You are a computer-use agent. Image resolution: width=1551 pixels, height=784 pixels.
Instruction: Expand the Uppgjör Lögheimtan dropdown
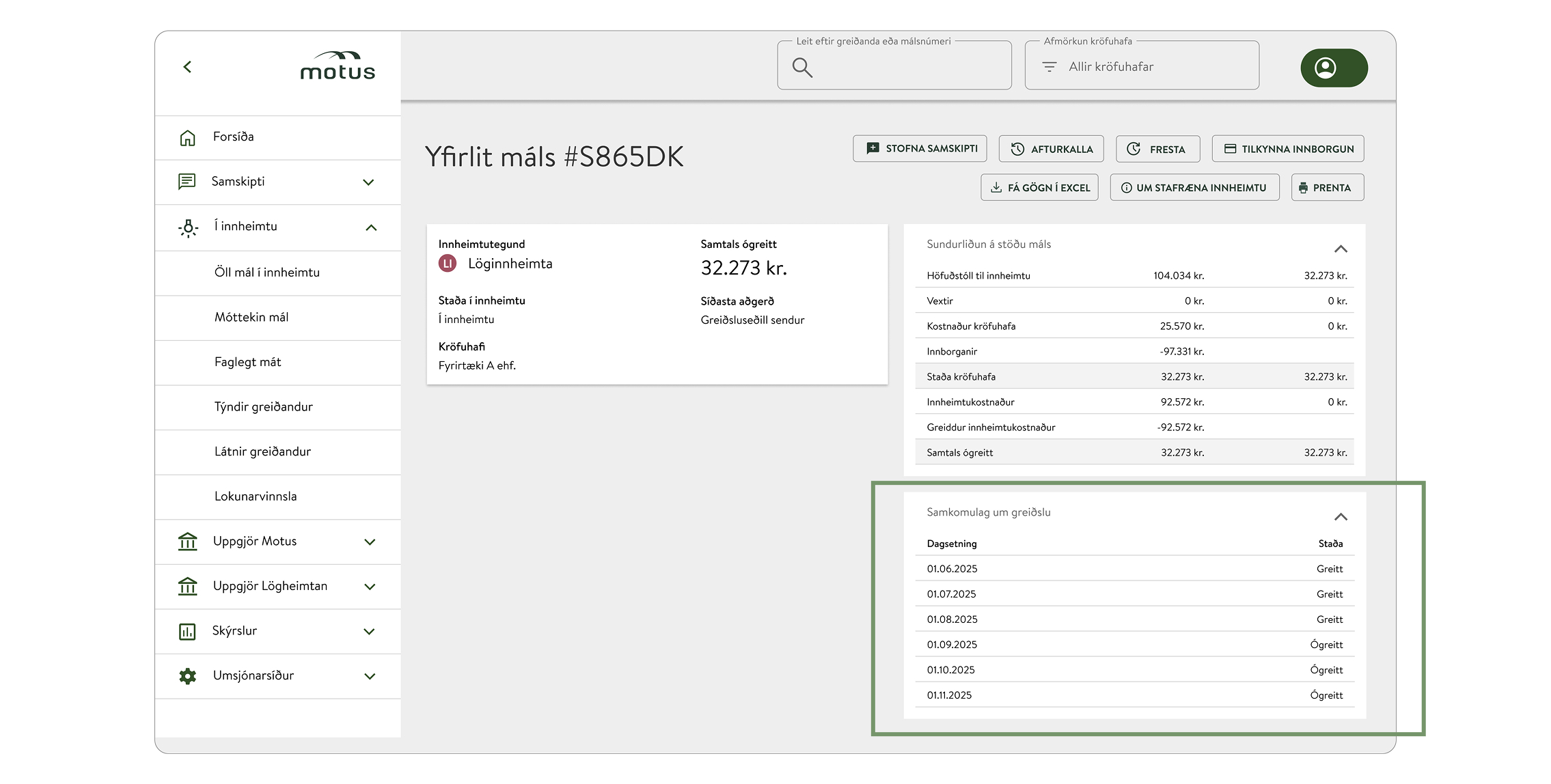pyautogui.click(x=370, y=586)
